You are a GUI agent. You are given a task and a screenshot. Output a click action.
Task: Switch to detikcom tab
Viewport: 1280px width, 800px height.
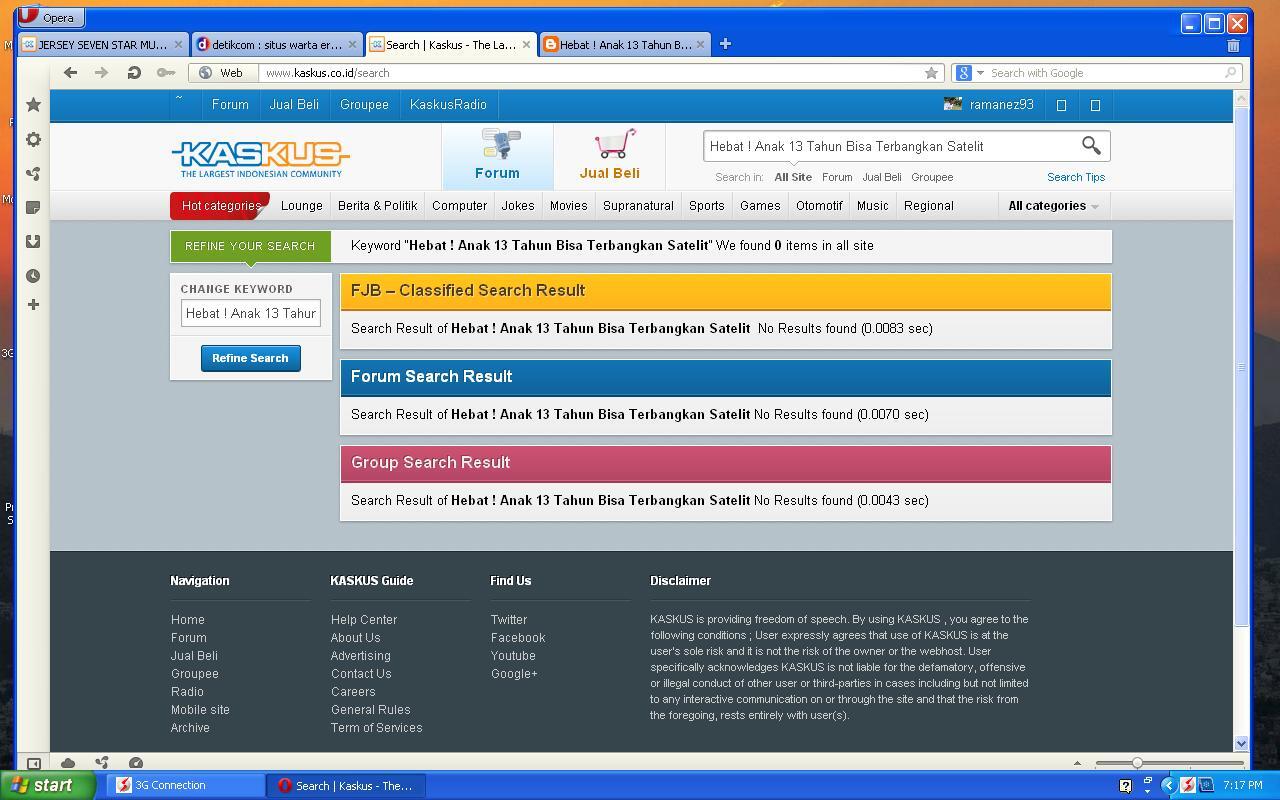click(x=277, y=44)
